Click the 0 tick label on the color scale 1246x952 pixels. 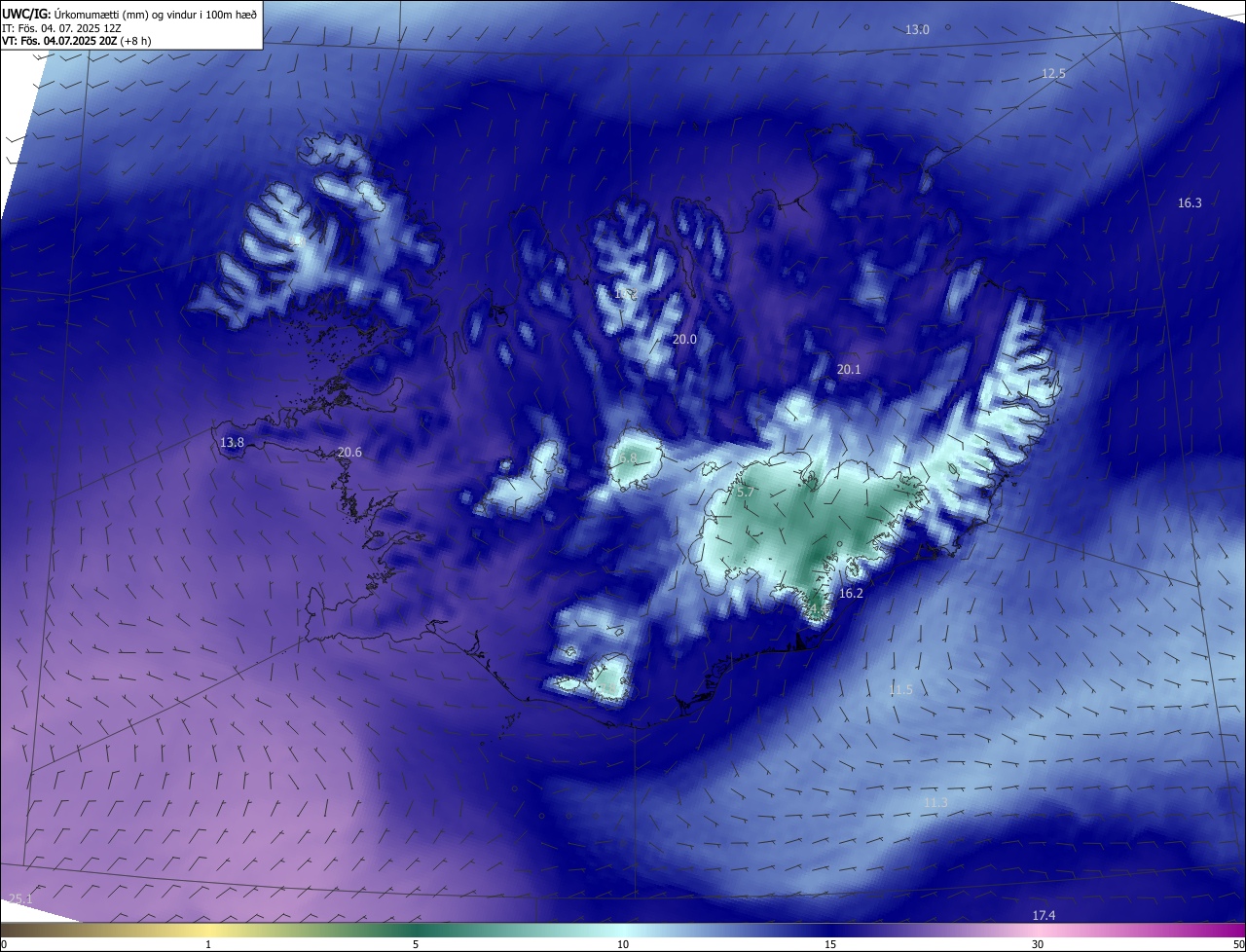pos(4,944)
